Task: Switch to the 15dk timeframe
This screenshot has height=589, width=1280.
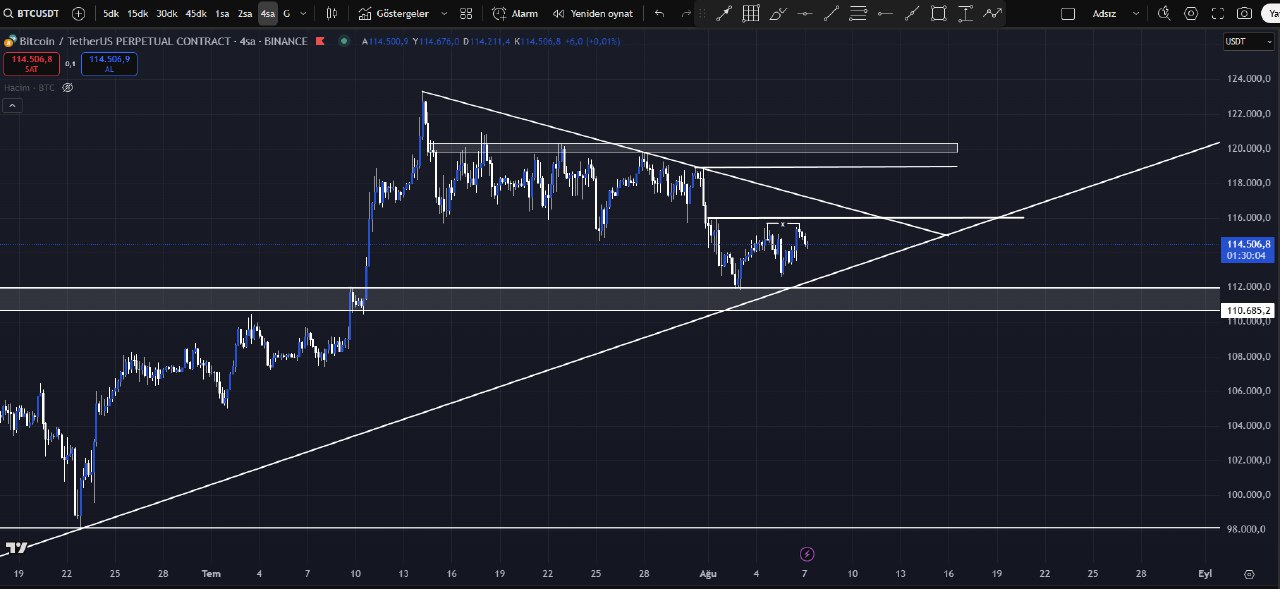Action: pos(137,14)
